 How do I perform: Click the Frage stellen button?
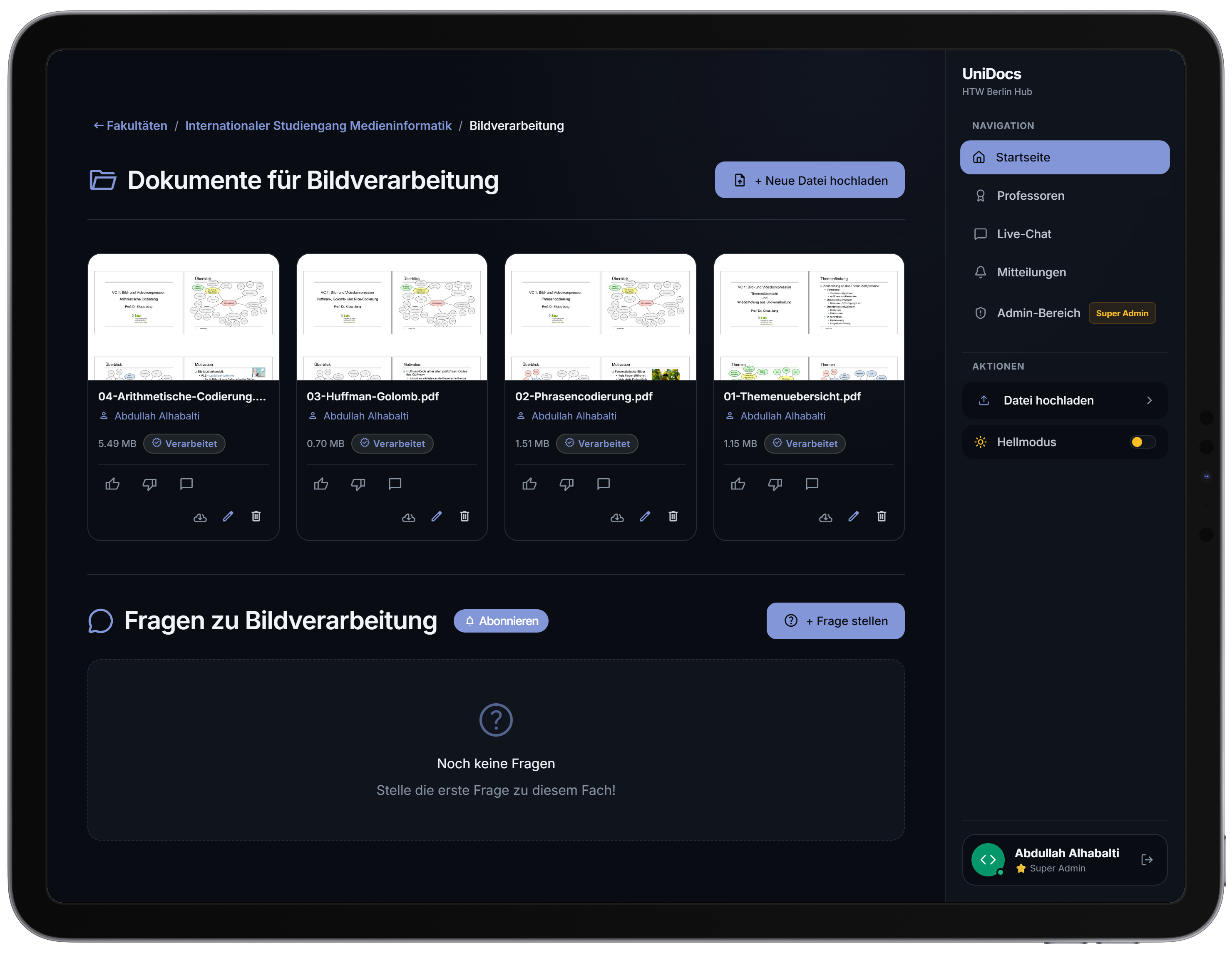pos(835,621)
